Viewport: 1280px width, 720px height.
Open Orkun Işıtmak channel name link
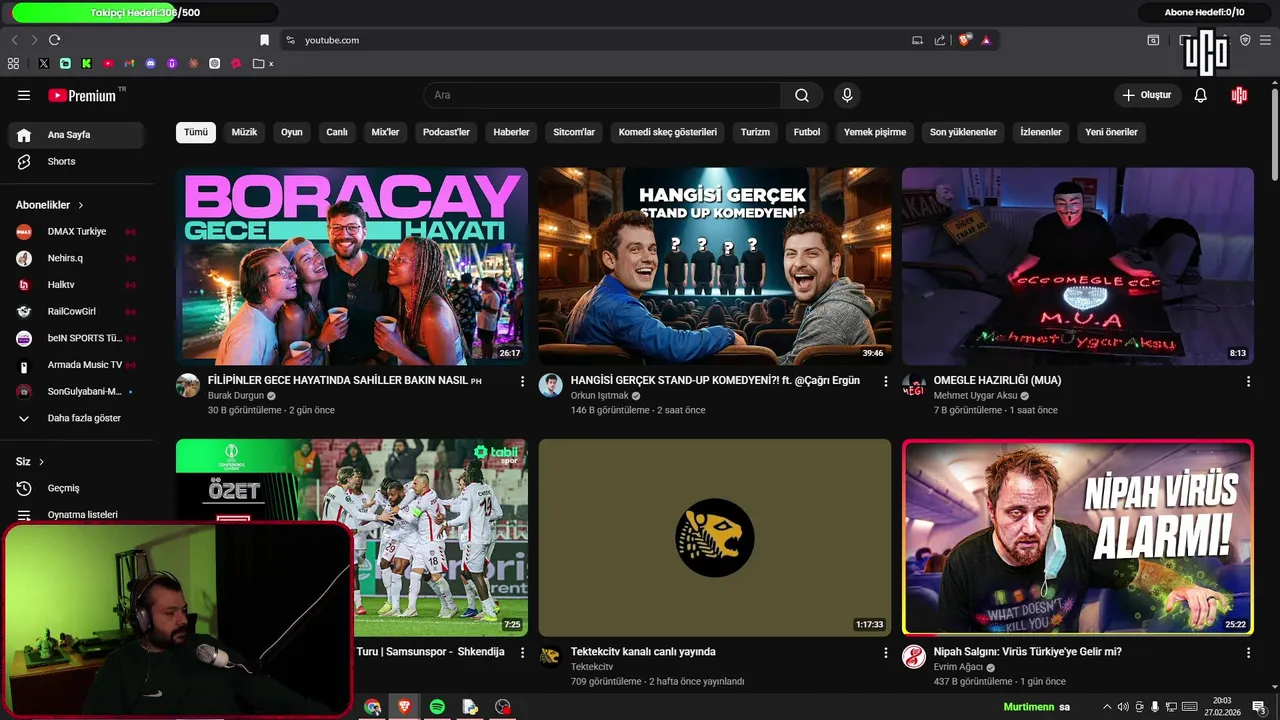(599, 396)
